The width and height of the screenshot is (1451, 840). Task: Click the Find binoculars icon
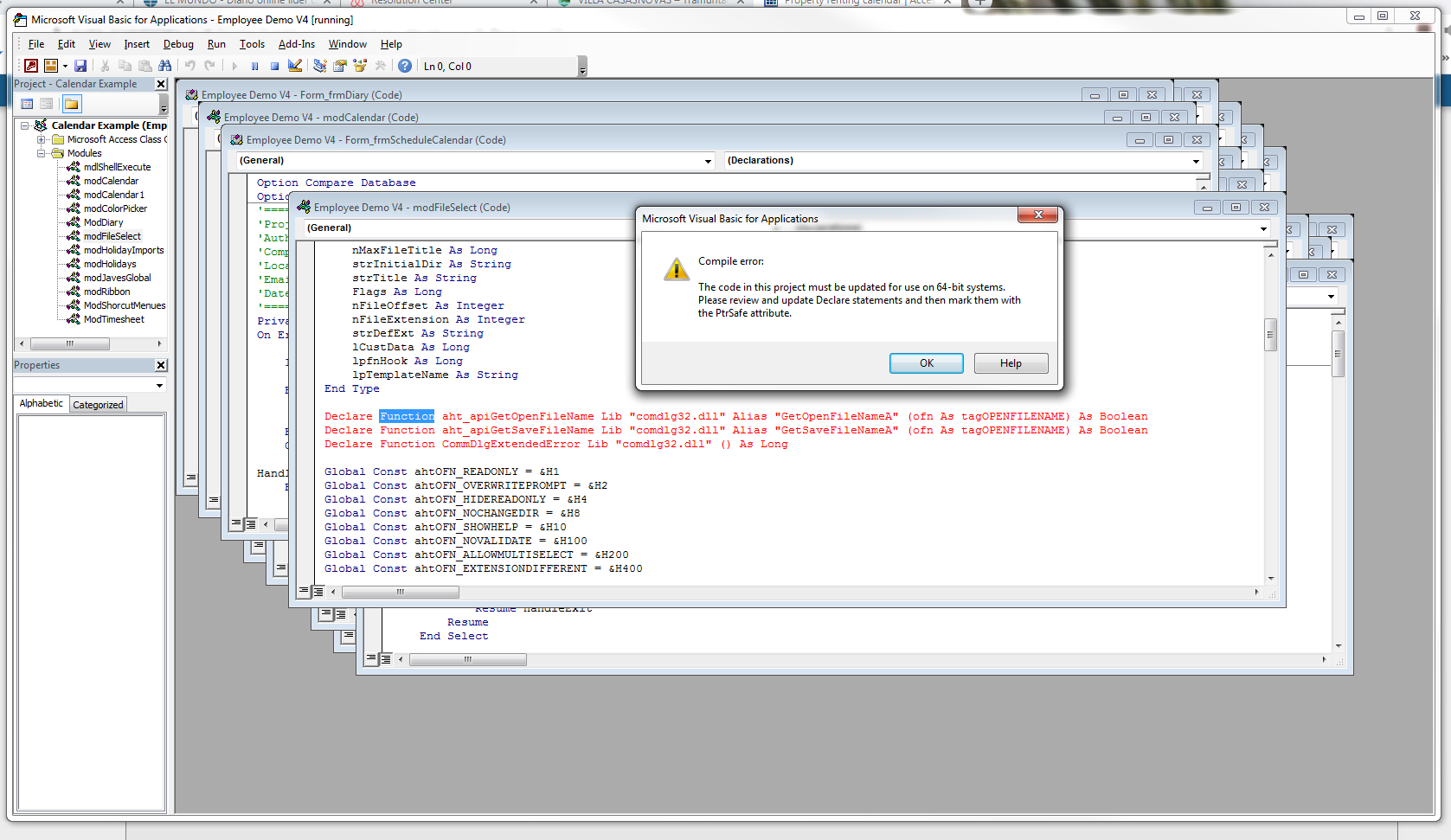coord(165,66)
